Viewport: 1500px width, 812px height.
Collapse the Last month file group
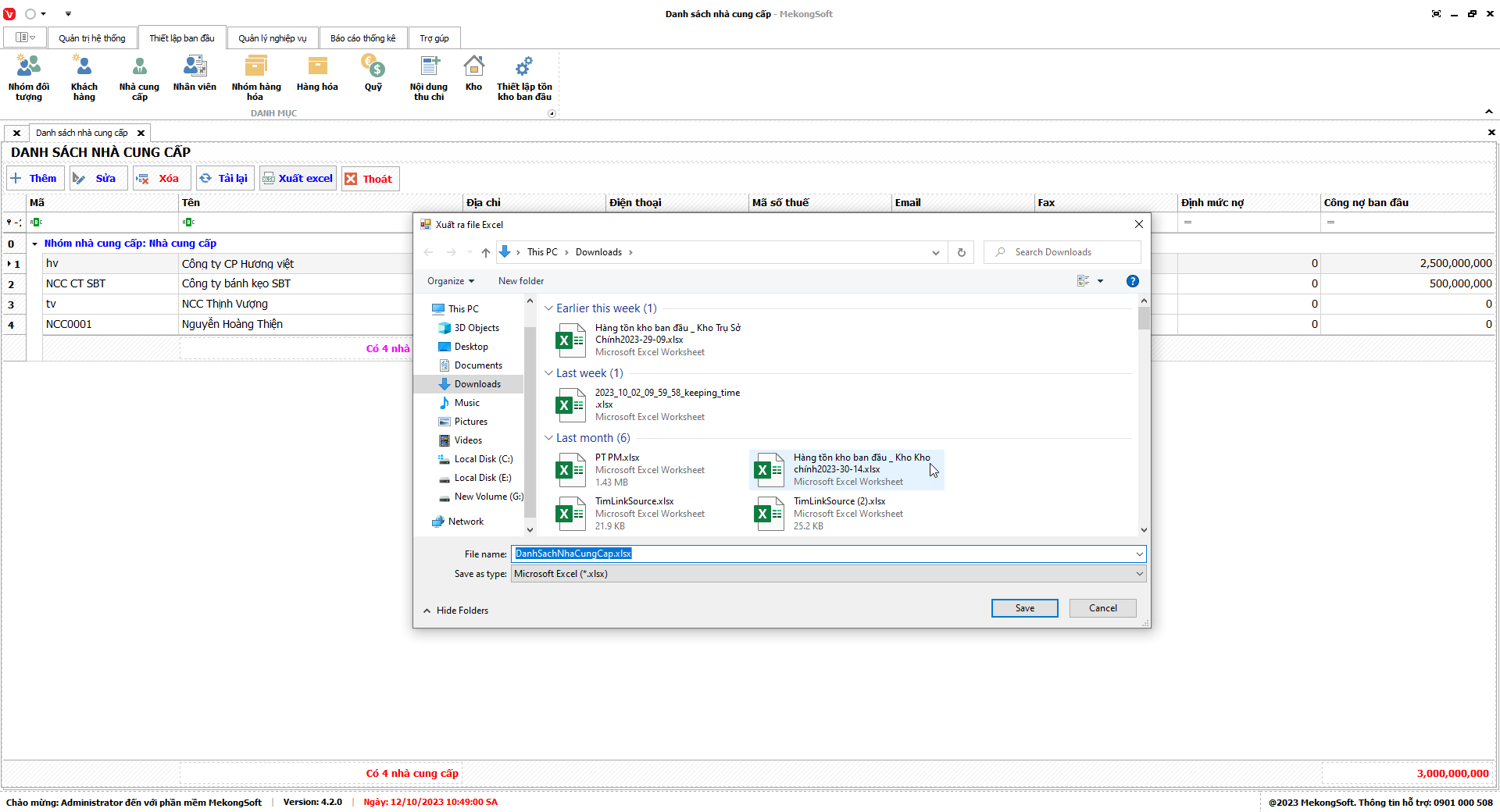tap(549, 438)
